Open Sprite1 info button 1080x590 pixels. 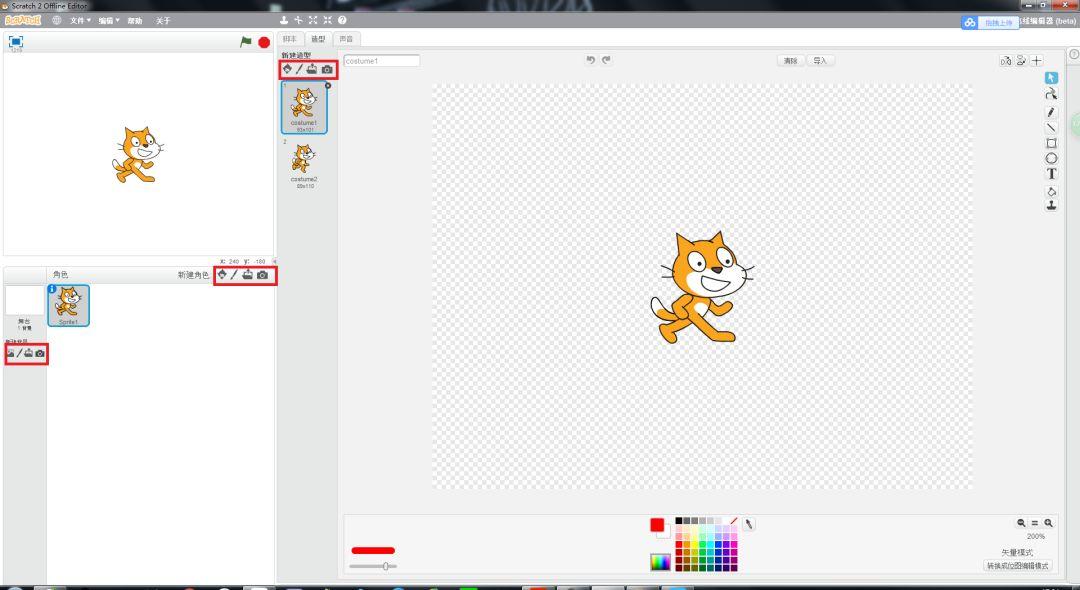[52, 289]
